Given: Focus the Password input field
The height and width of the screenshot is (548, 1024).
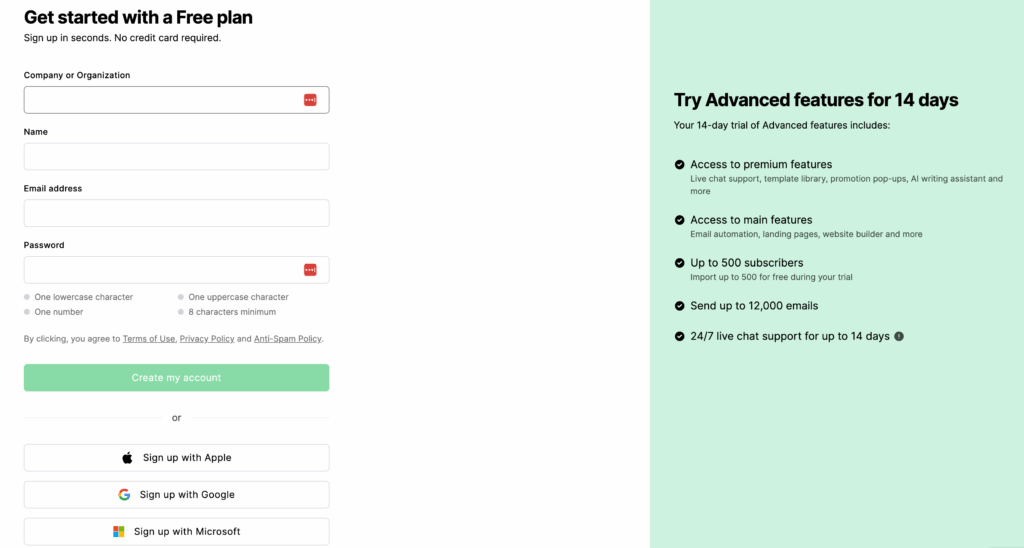Looking at the screenshot, I should click(x=160, y=270).
